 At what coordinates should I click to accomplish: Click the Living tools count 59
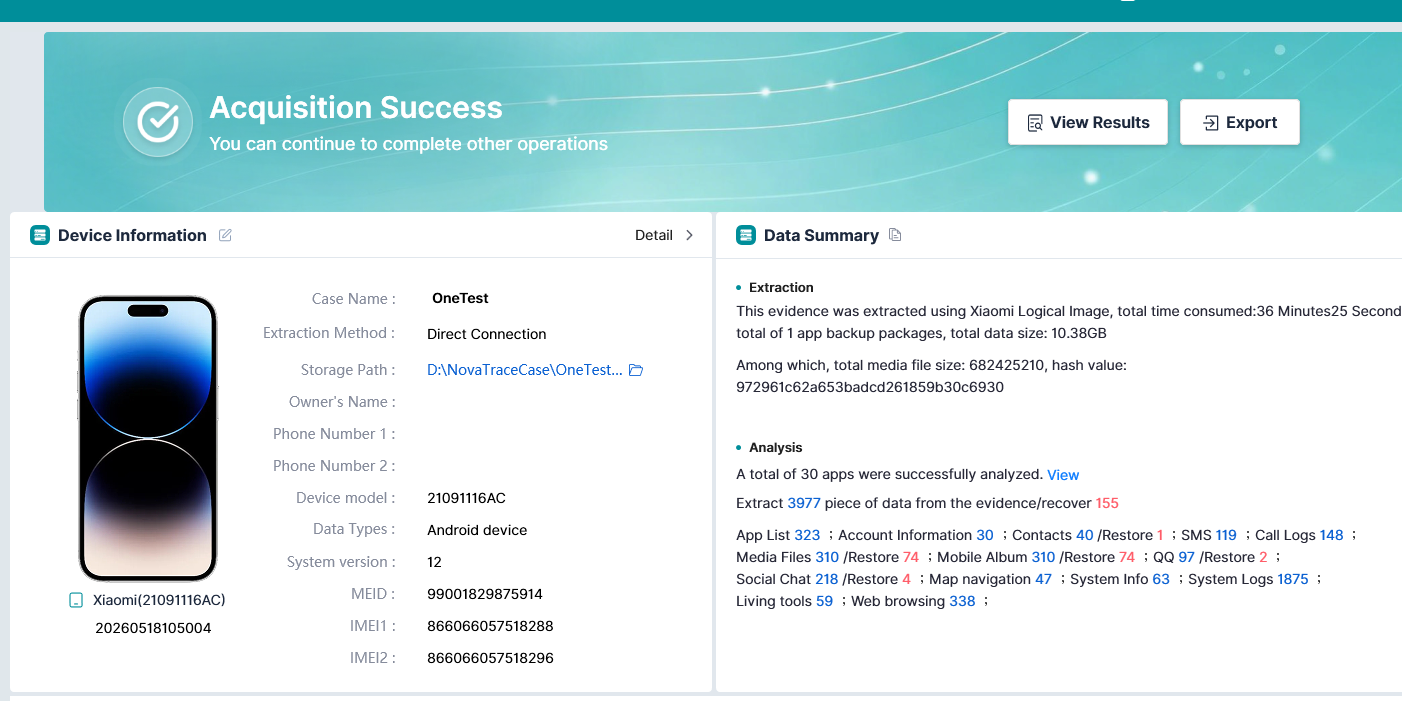pos(825,601)
